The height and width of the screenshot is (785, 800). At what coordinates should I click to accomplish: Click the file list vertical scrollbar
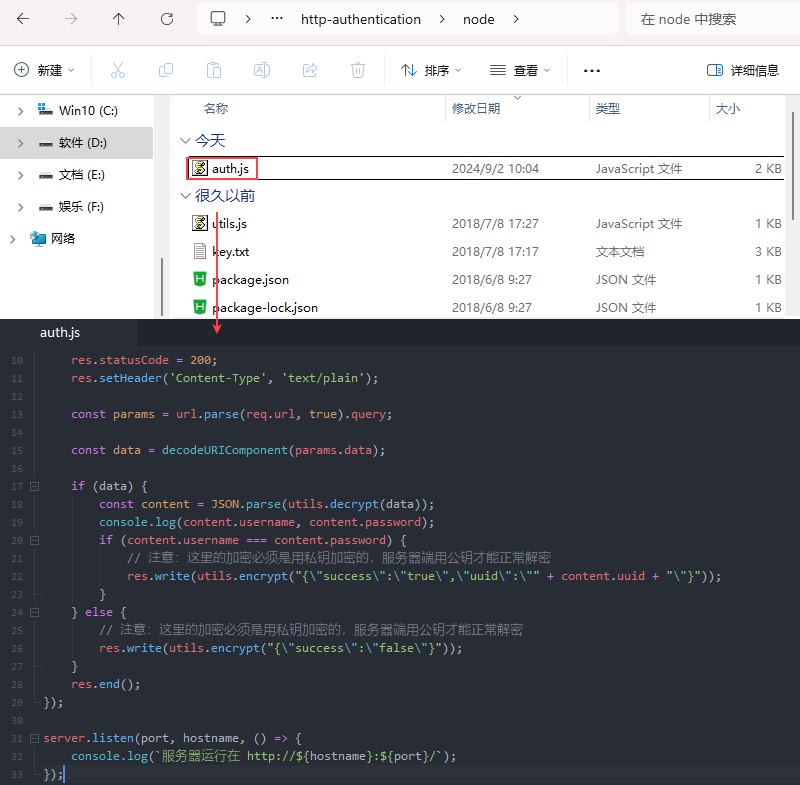click(793, 166)
